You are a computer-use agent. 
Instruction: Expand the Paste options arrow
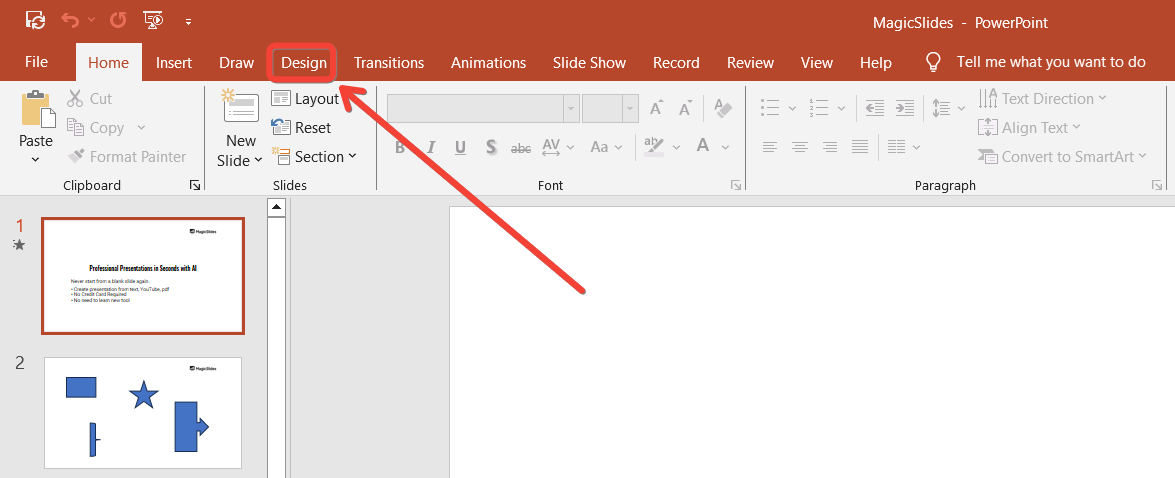coord(36,159)
